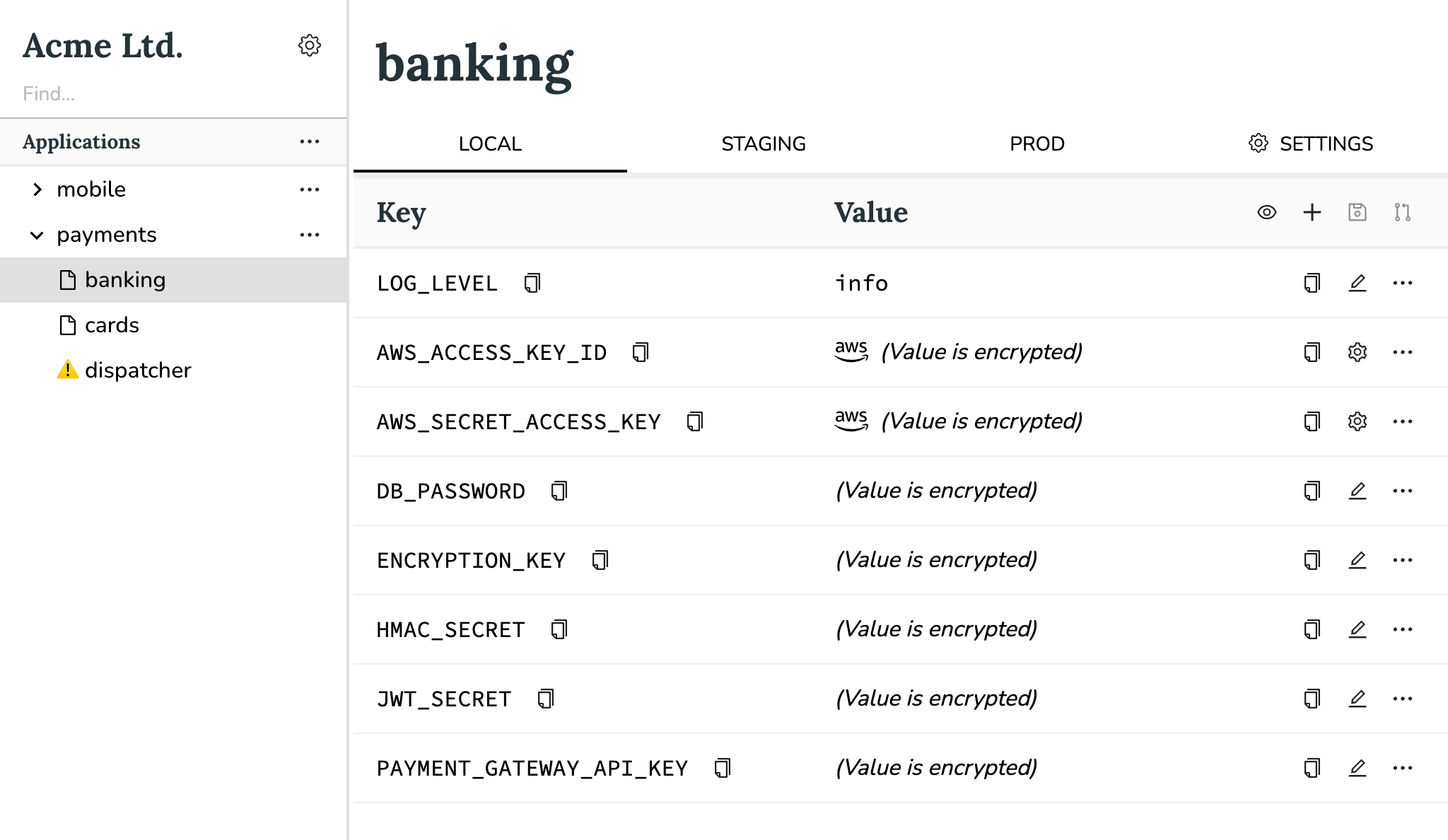1448x840 pixels.
Task: Open the Applications section more menu
Action: click(309, 141)
